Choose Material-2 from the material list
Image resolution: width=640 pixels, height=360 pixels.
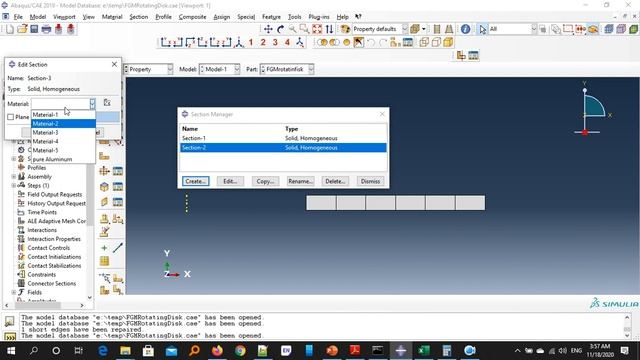63,124
